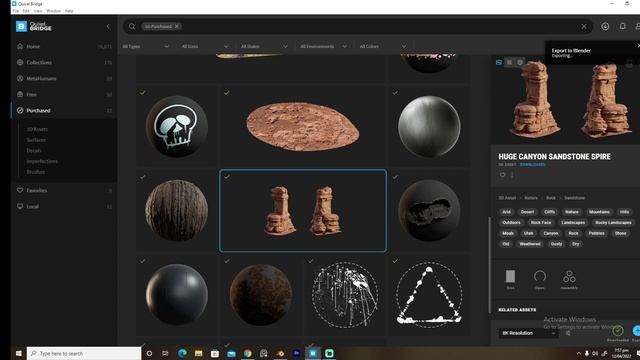Select the brushed gray metal sphere
This screenshot has height=360, width=640.
tap(429, 127)
